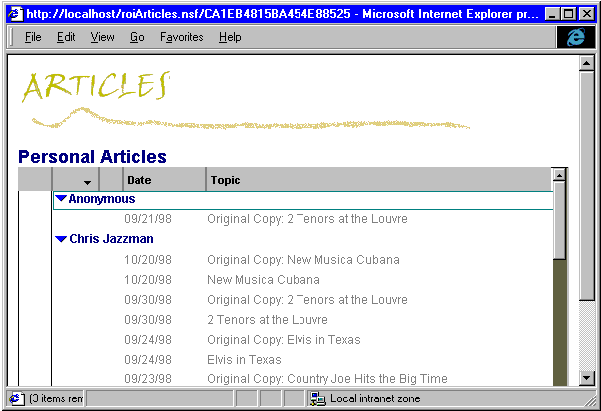Click the IE page icon in title bar
The width and height of the screenshot is (601, 411).
tap(13, 13)
